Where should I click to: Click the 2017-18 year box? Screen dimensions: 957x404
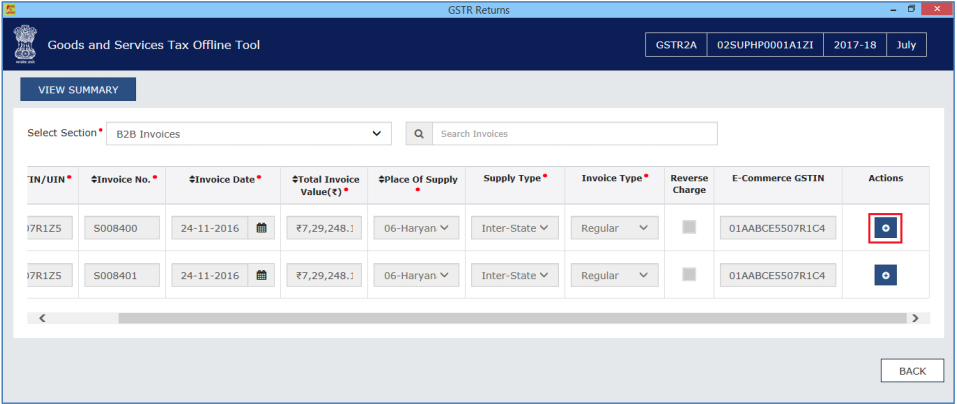[854, 45]
